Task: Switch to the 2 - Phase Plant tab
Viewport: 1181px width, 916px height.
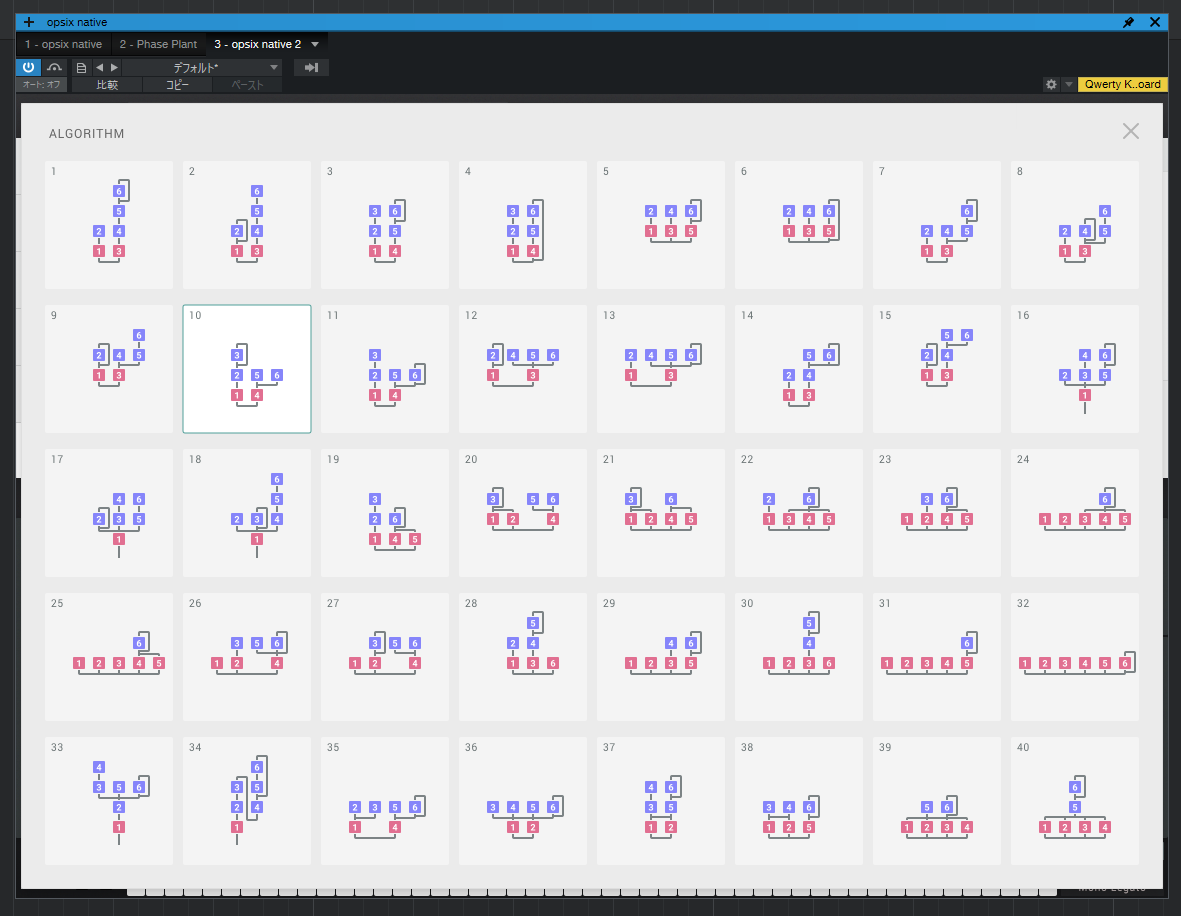Action: (x=158, y=45)
